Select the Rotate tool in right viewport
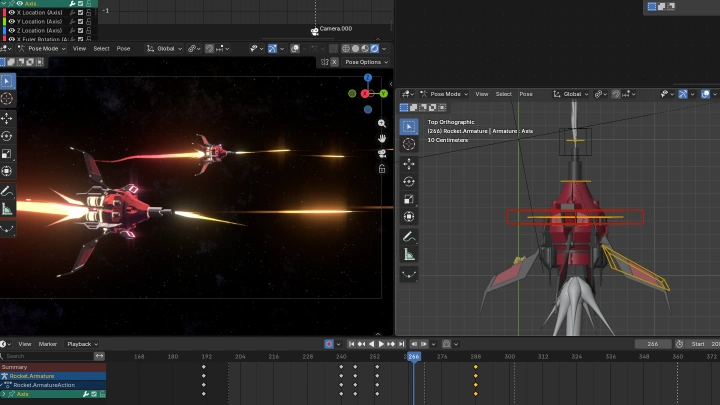This screenshot has width=720, height=405. [x=409, y=182]
